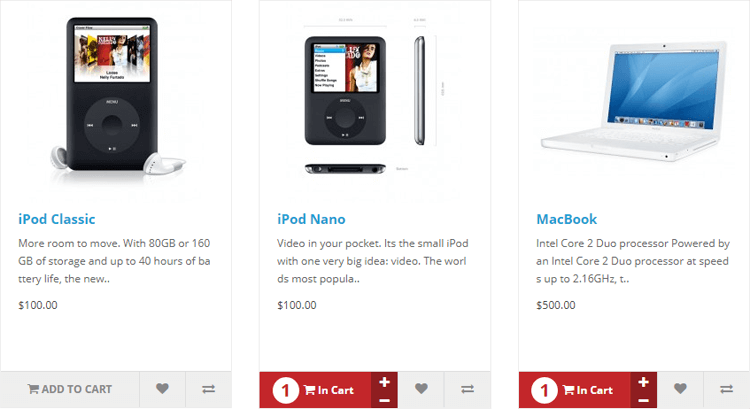Open the iPod Classic product title link
This screenshot has width=750, height=409.
click(56, 219)
